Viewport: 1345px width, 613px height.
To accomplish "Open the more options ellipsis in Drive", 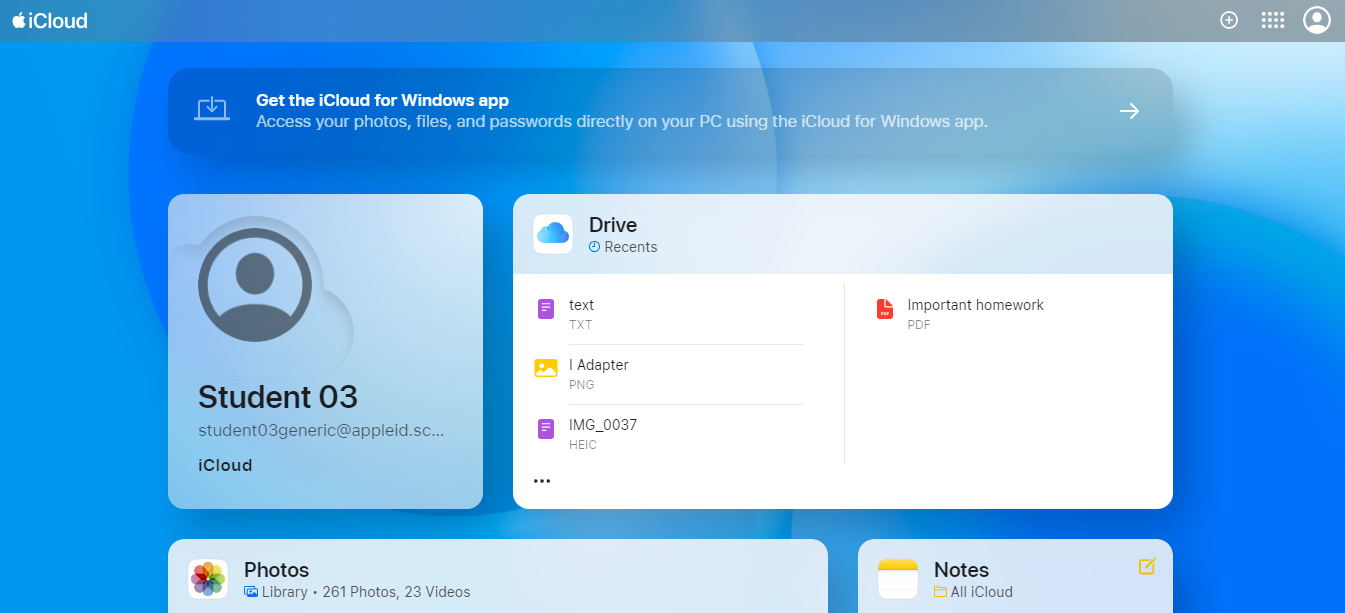I will [x=542, y=481].
